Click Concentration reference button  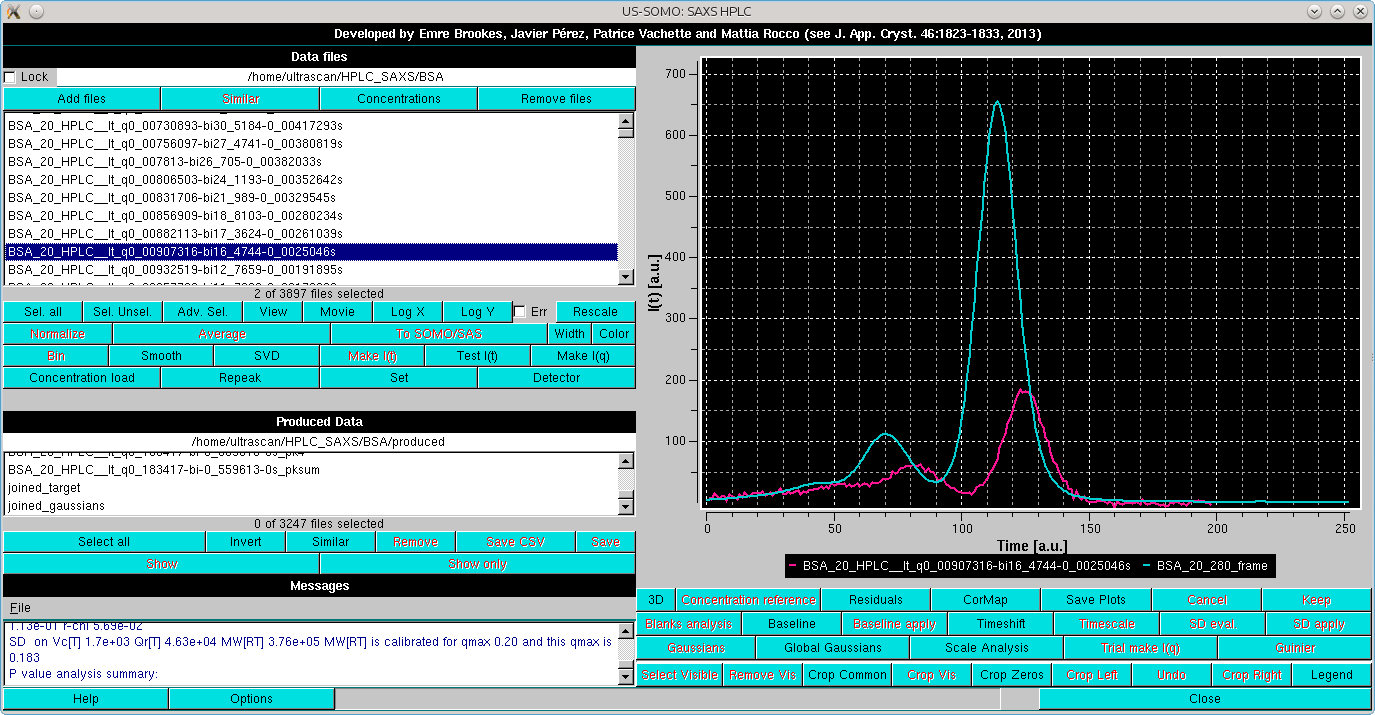pos(748,600)
